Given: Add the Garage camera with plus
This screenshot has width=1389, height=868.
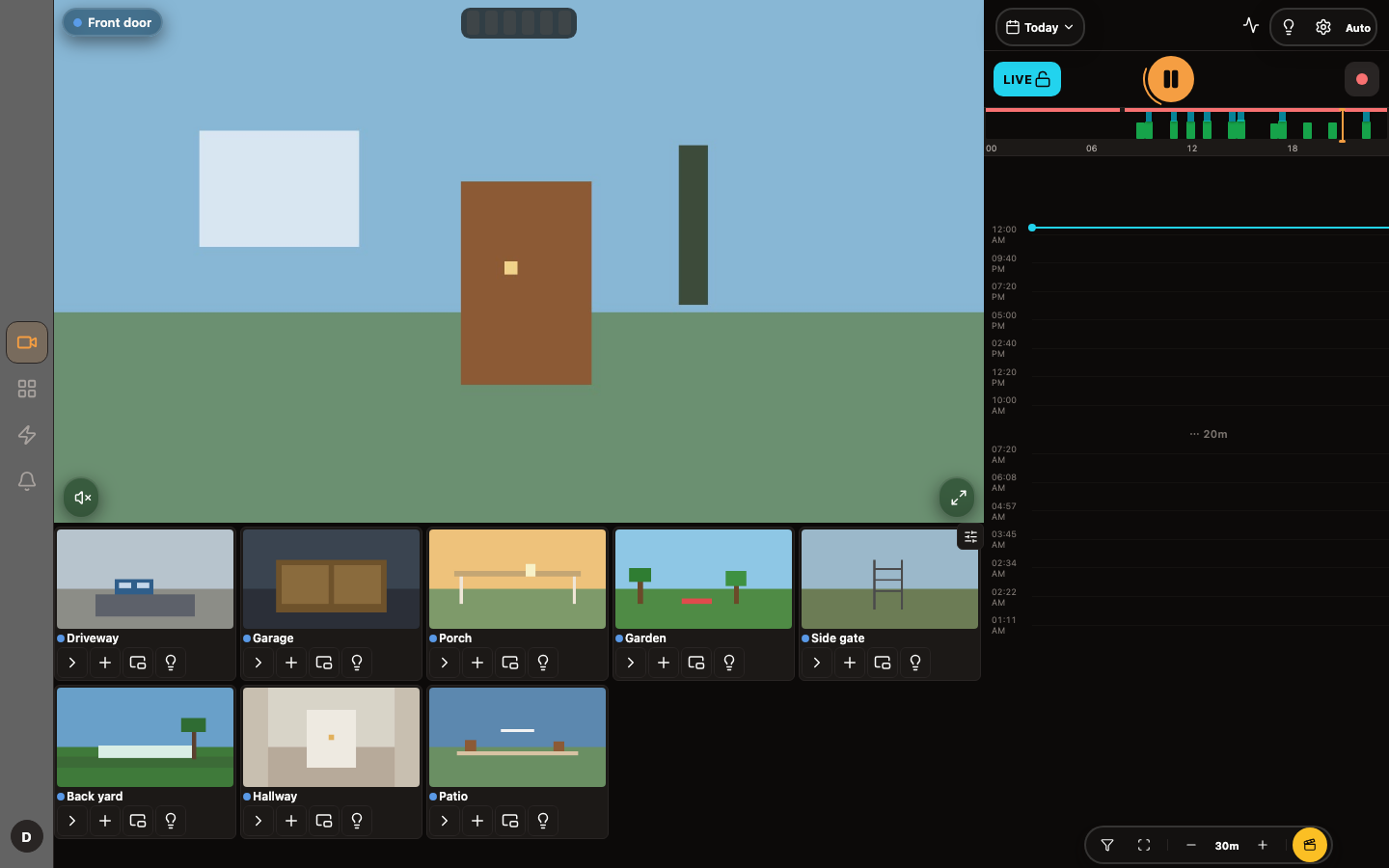Looking at the screenshot, I should 291,663.
